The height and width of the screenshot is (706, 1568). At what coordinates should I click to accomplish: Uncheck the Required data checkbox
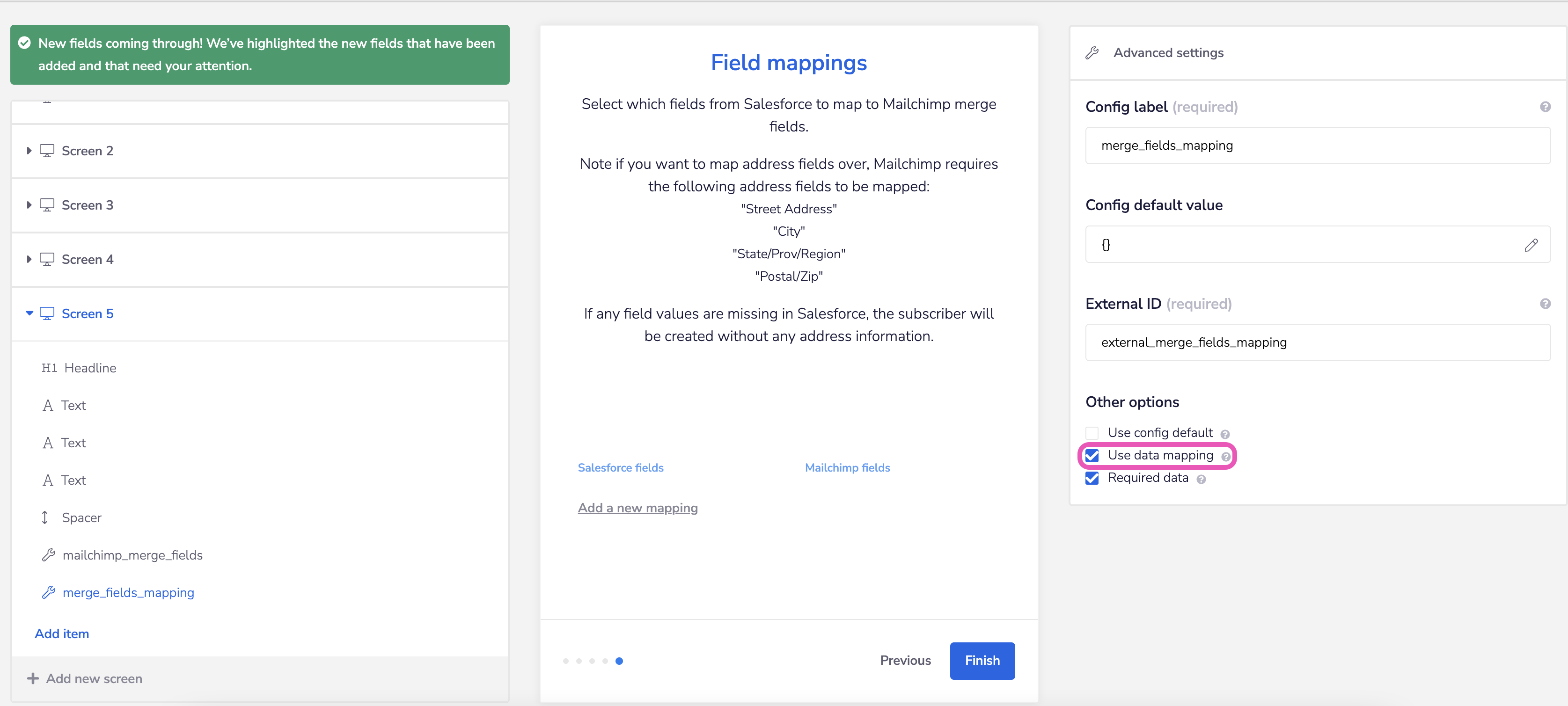coord(1092,478)
